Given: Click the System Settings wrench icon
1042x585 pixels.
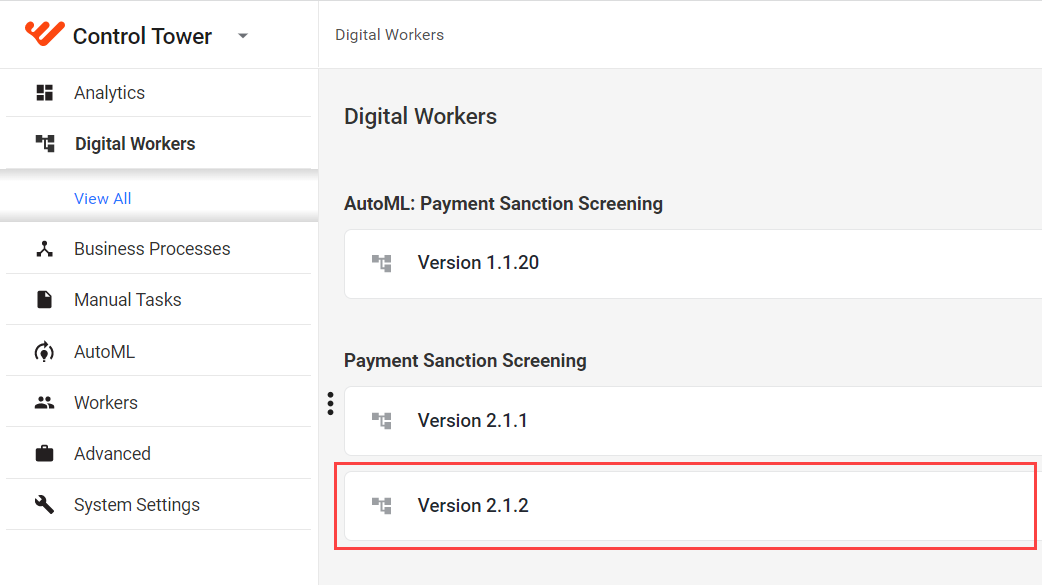Looking at the screenshot, I should [x=45, y=505].
